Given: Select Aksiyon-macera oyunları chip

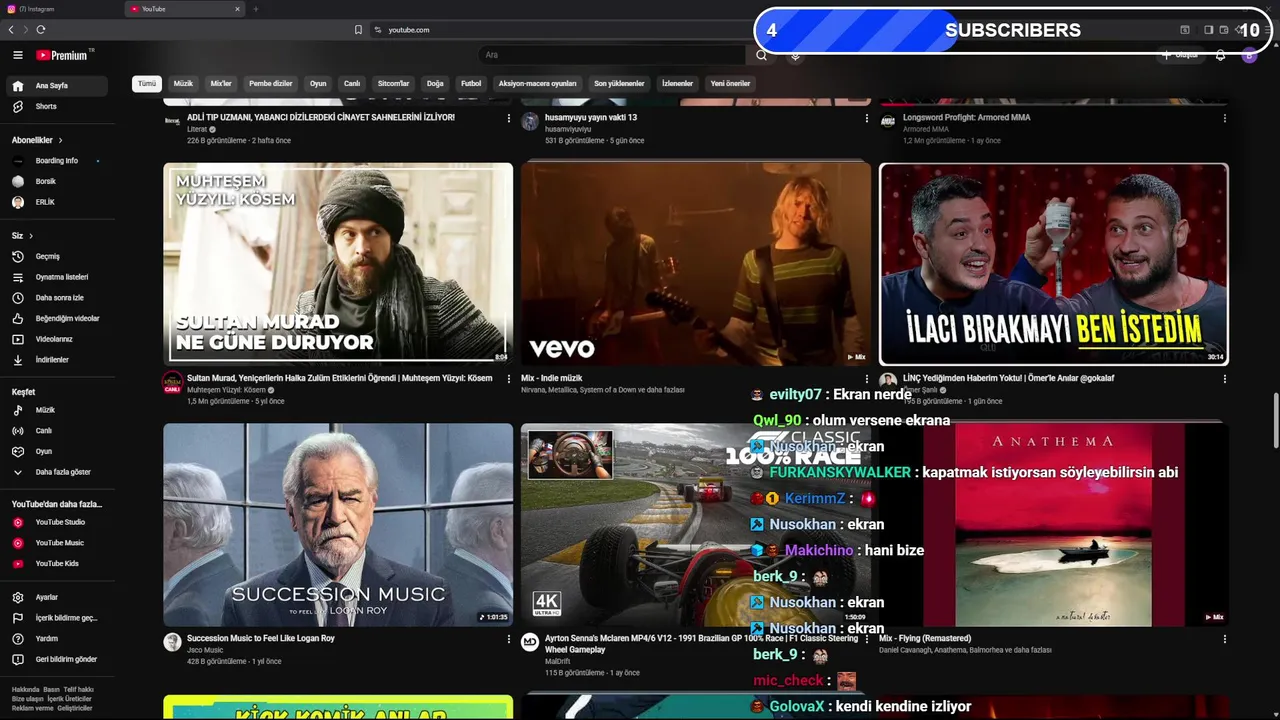Looking at the screenshot, I should tap(537, 84).
